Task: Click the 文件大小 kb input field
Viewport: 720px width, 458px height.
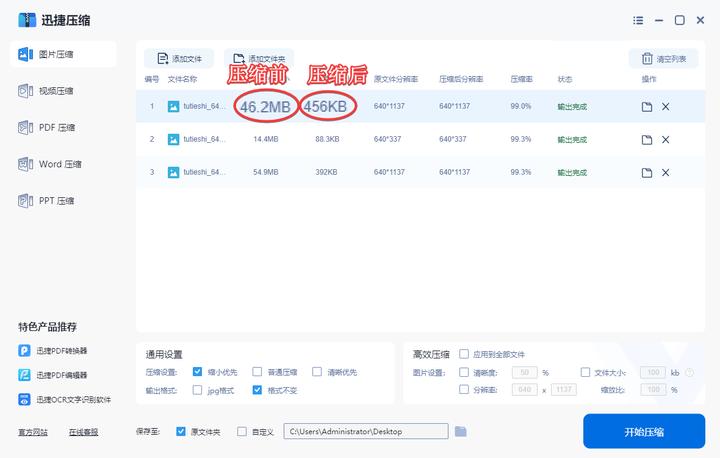Action: pyautogui.click(x=653, y=372)
